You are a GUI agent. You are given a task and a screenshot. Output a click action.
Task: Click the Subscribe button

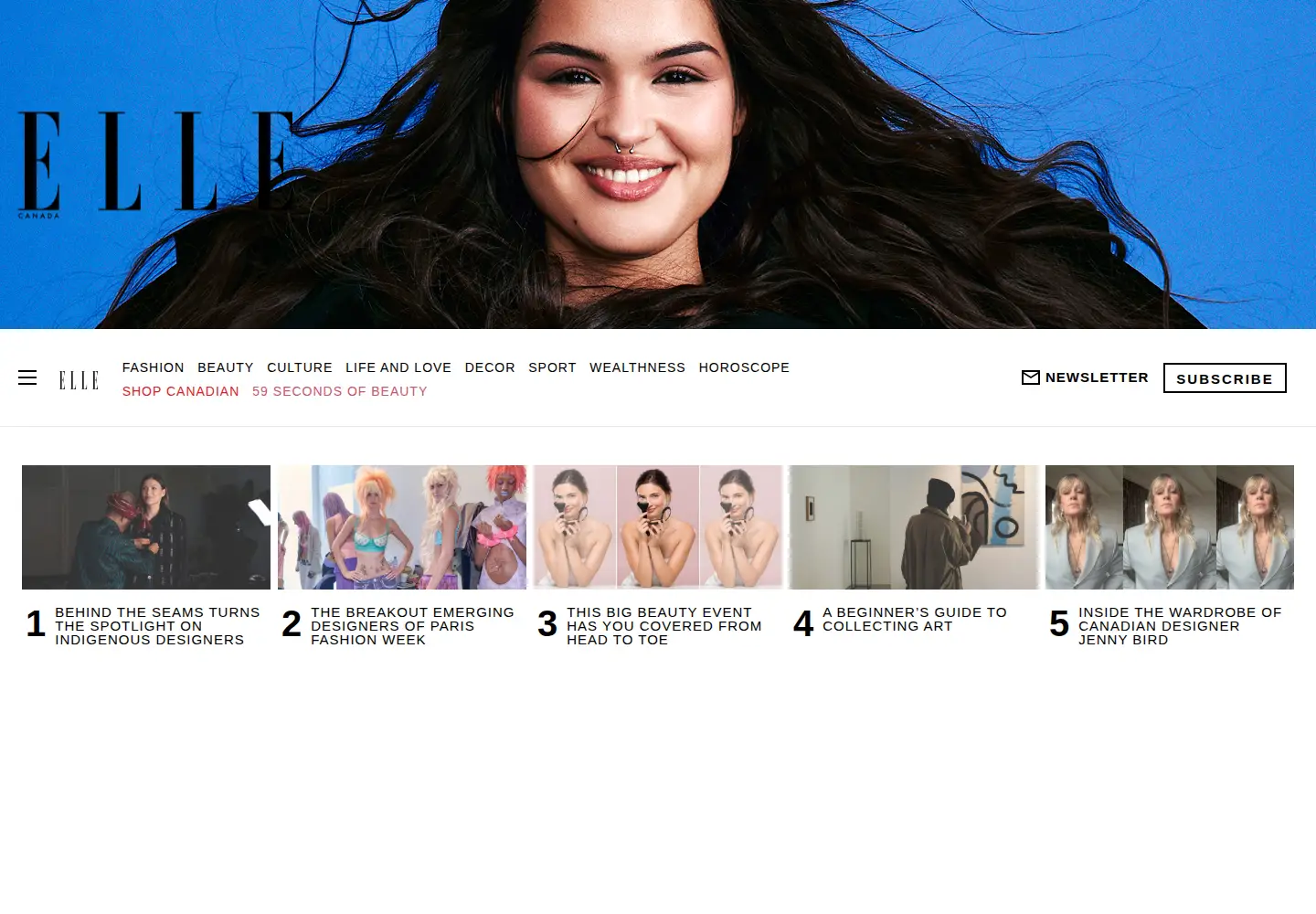[x=1225, y=378]
